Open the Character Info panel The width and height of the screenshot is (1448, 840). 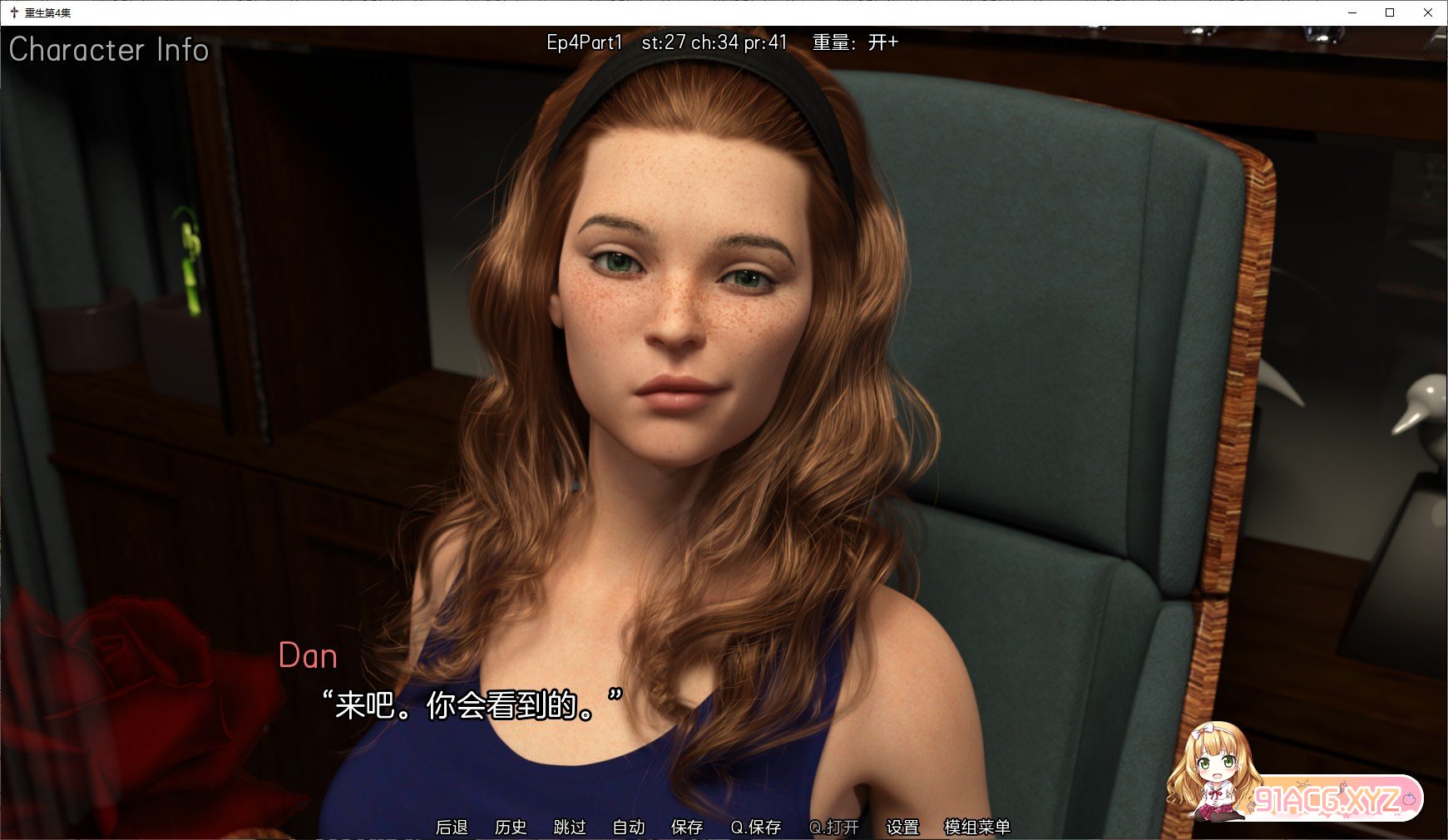pos(108,50)
